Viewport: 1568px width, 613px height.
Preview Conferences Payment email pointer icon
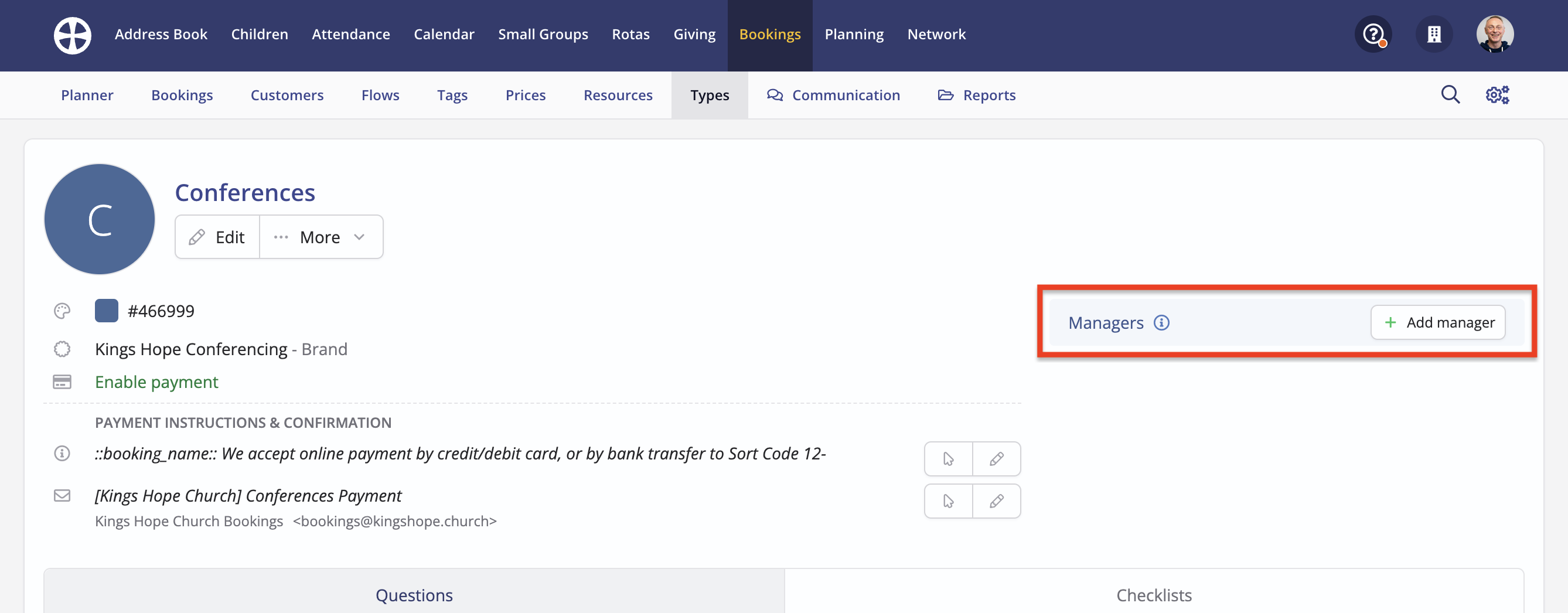pos(948,501)
